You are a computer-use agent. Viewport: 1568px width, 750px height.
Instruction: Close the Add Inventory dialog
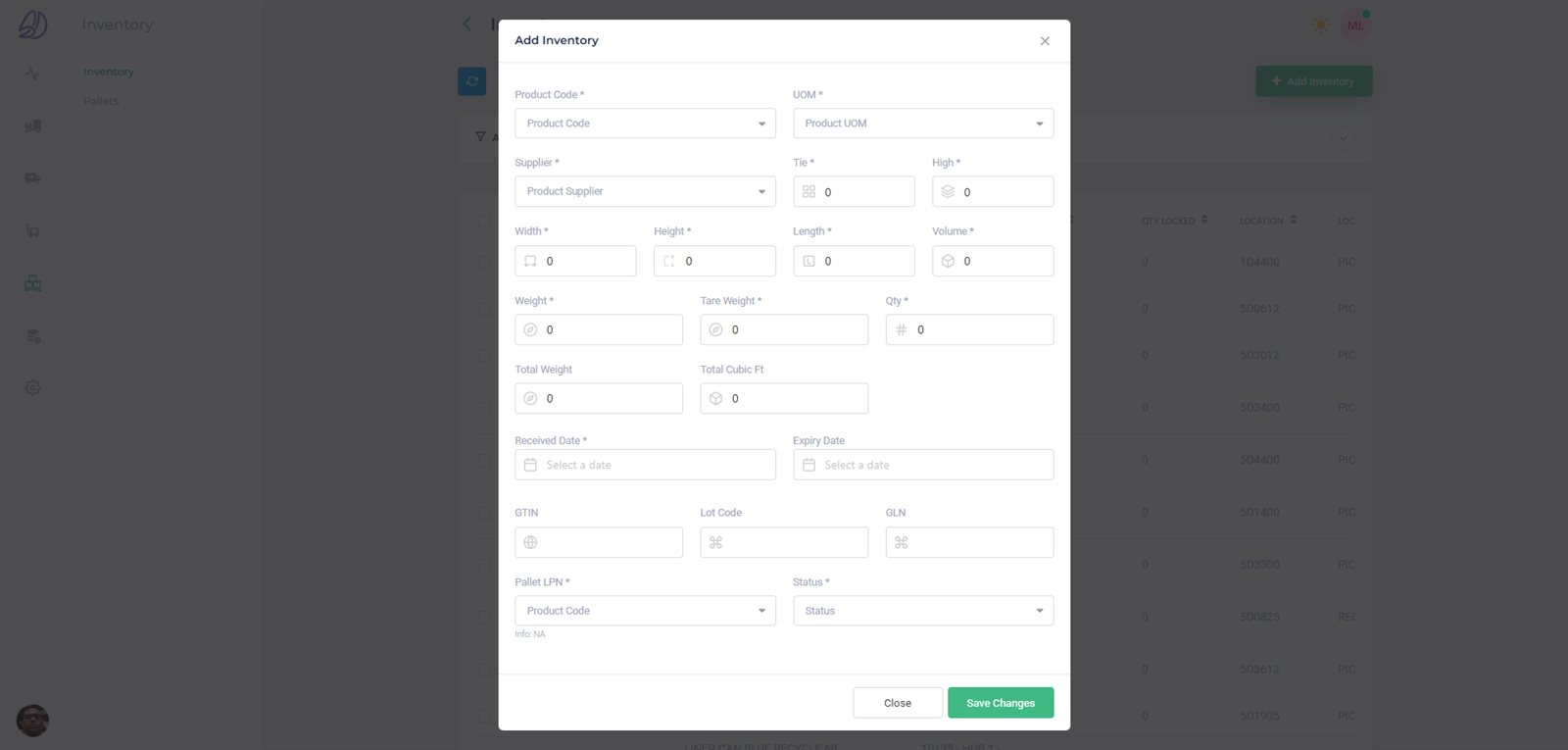(1045, 41)
